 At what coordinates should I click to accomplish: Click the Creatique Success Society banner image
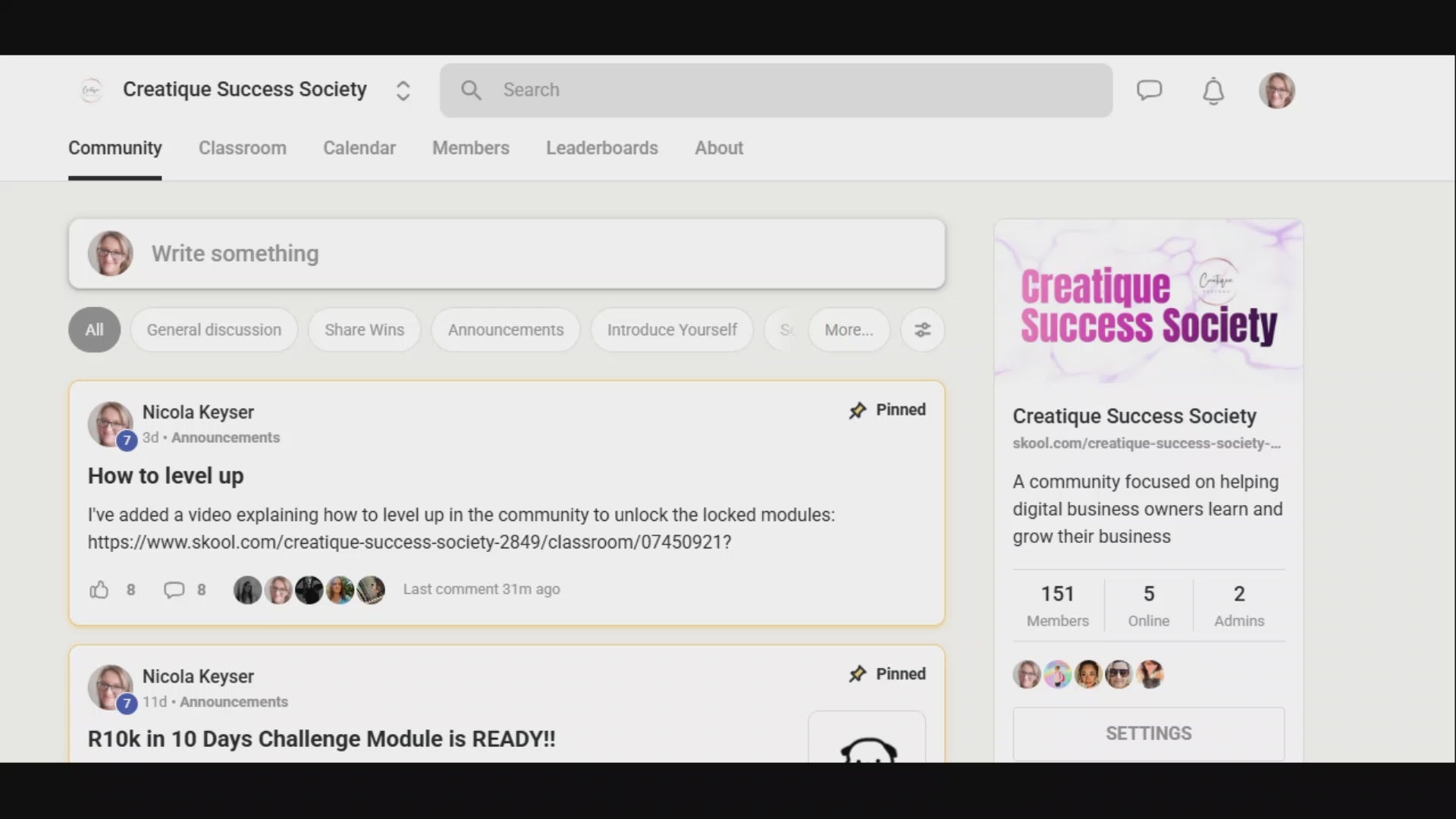[1149, 301]
